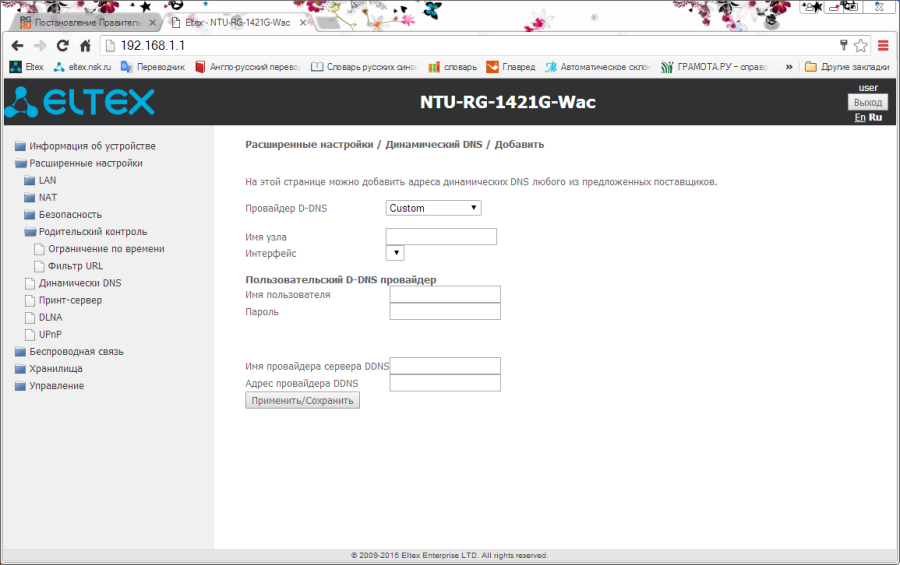The image size is (900, 565).
Task: Go back with the browser back arrow
Action: click(17, 45)
